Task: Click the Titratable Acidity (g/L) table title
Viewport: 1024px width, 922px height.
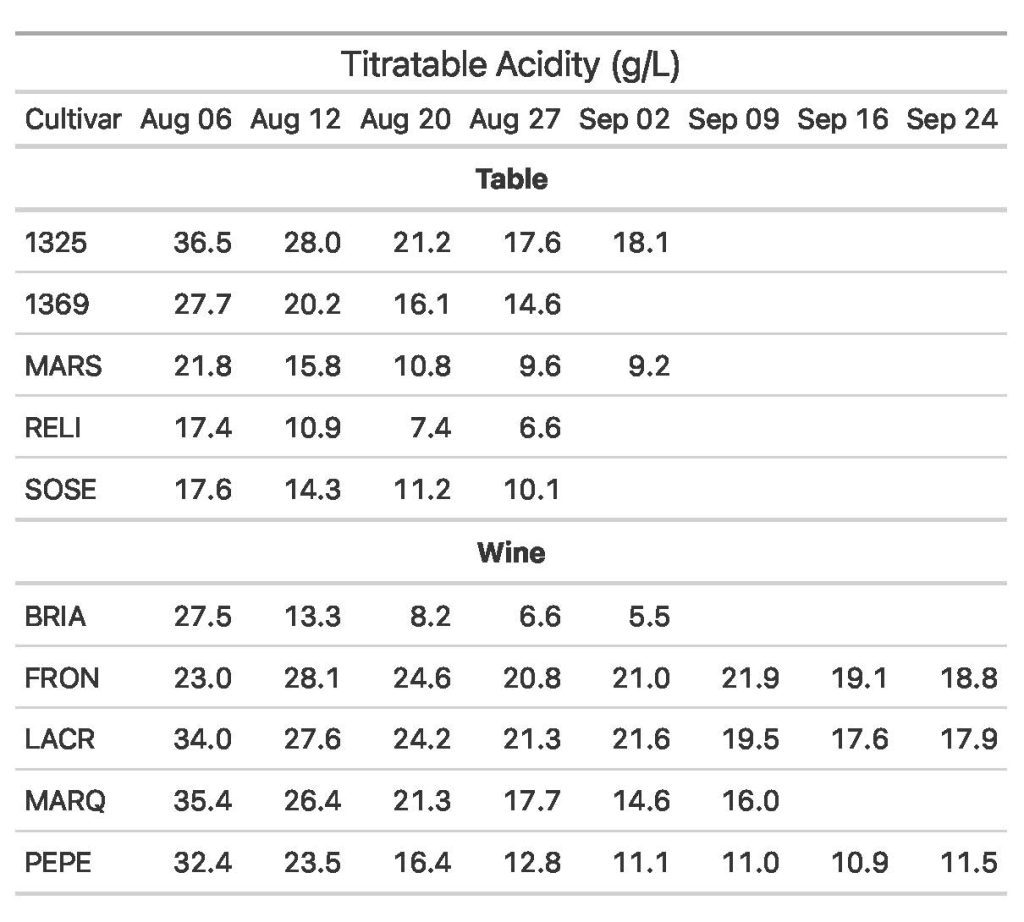Action: pos(512,66)
